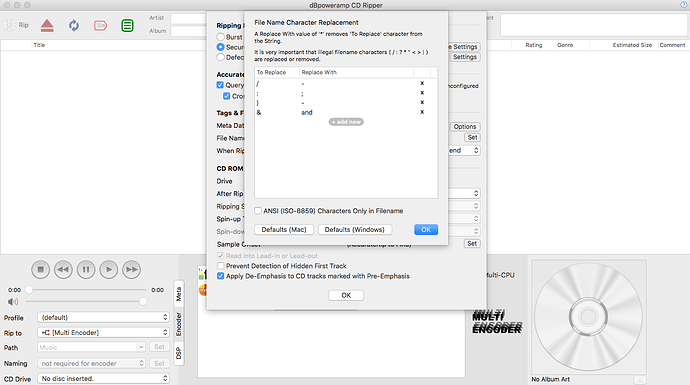Open the green options list icon

coord(127,26)
